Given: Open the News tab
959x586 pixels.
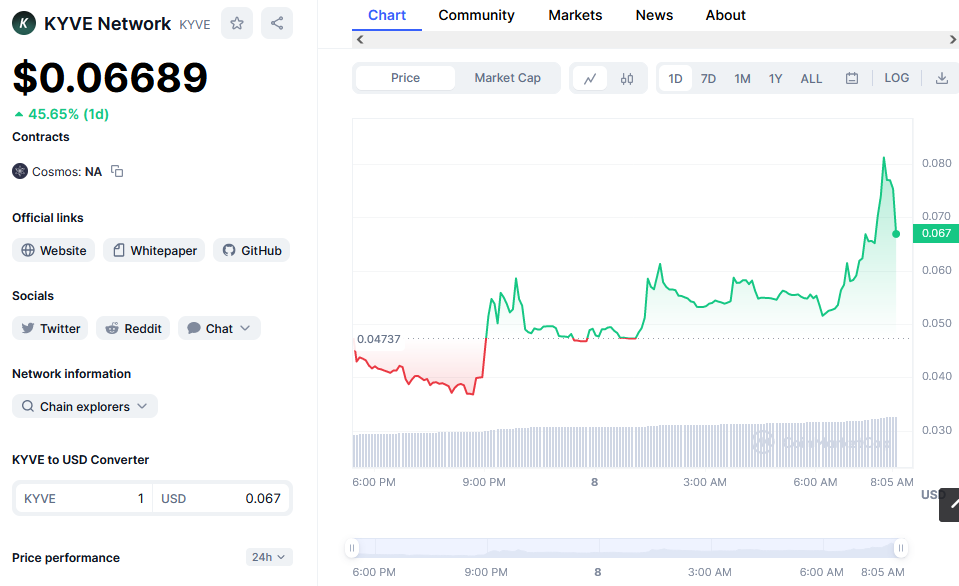Looking at the screenshot, I should [x=654, y=15].
